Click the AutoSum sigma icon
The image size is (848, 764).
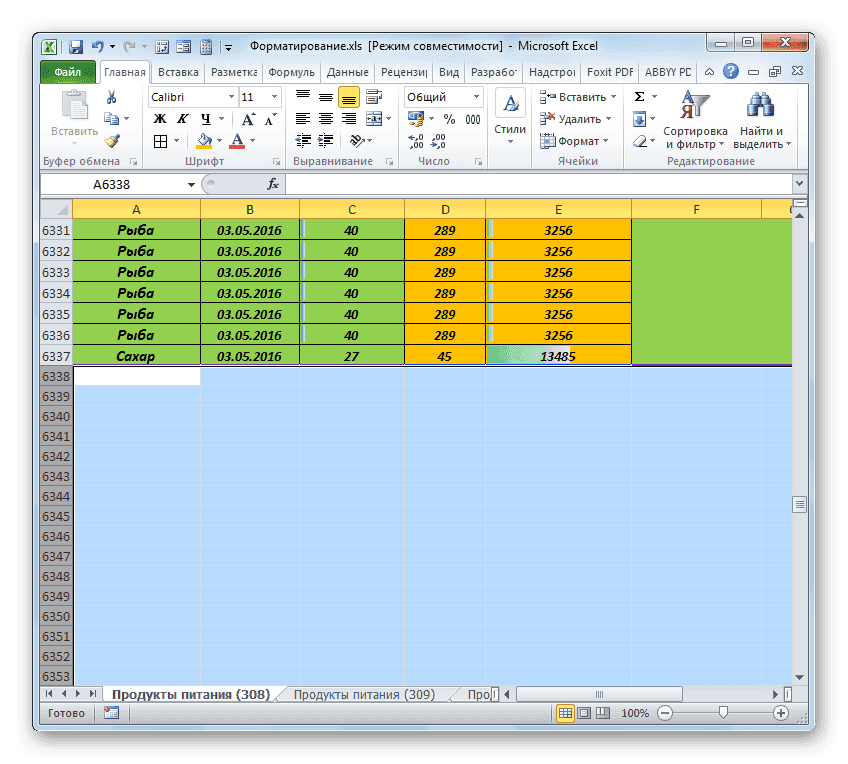pos(639,95)
